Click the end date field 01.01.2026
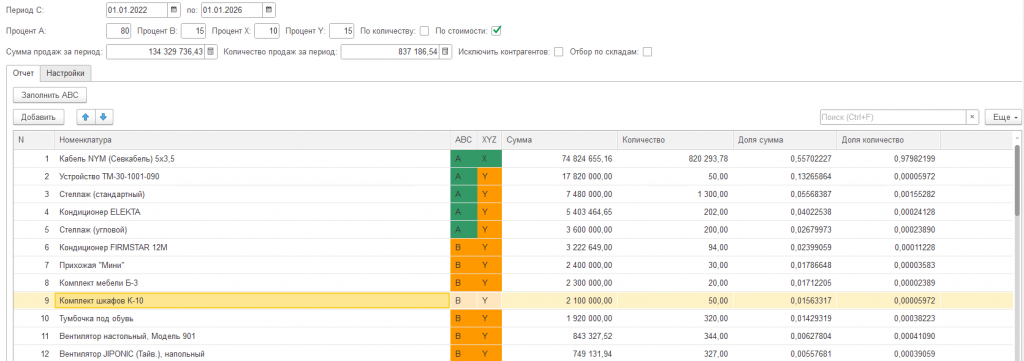The height and width of the screenshot is (361, 1024). tap(232, 10)
